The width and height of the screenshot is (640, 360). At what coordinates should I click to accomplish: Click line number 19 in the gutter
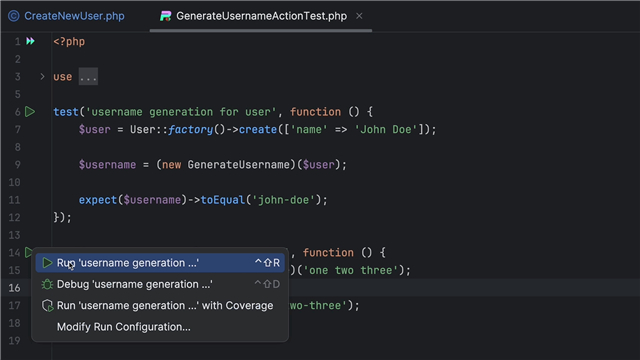click(x=14, y=340)
